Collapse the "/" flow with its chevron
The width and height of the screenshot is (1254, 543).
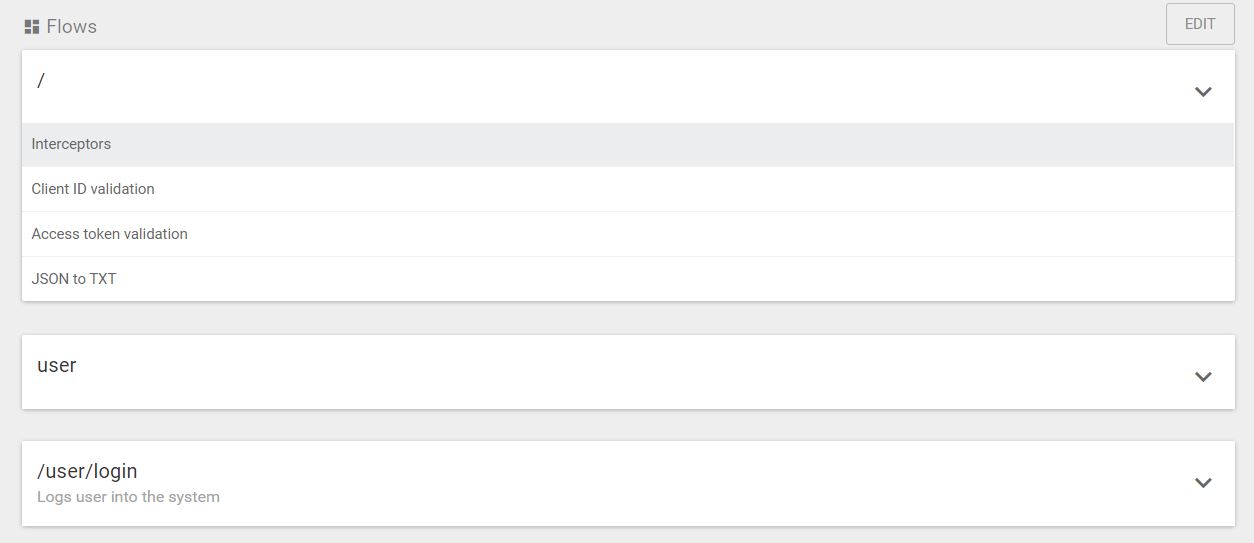click(x=1203, y=91)
